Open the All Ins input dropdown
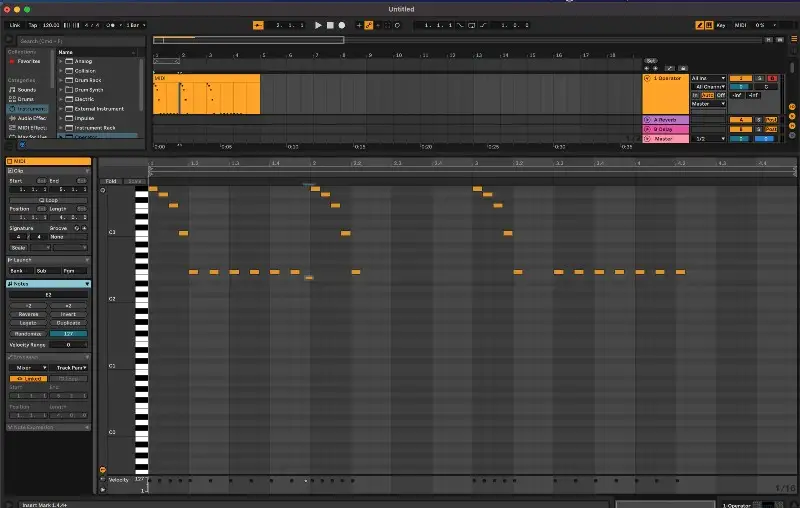The width and height of the screenshot is (800, 508). [x=708, y=78]
